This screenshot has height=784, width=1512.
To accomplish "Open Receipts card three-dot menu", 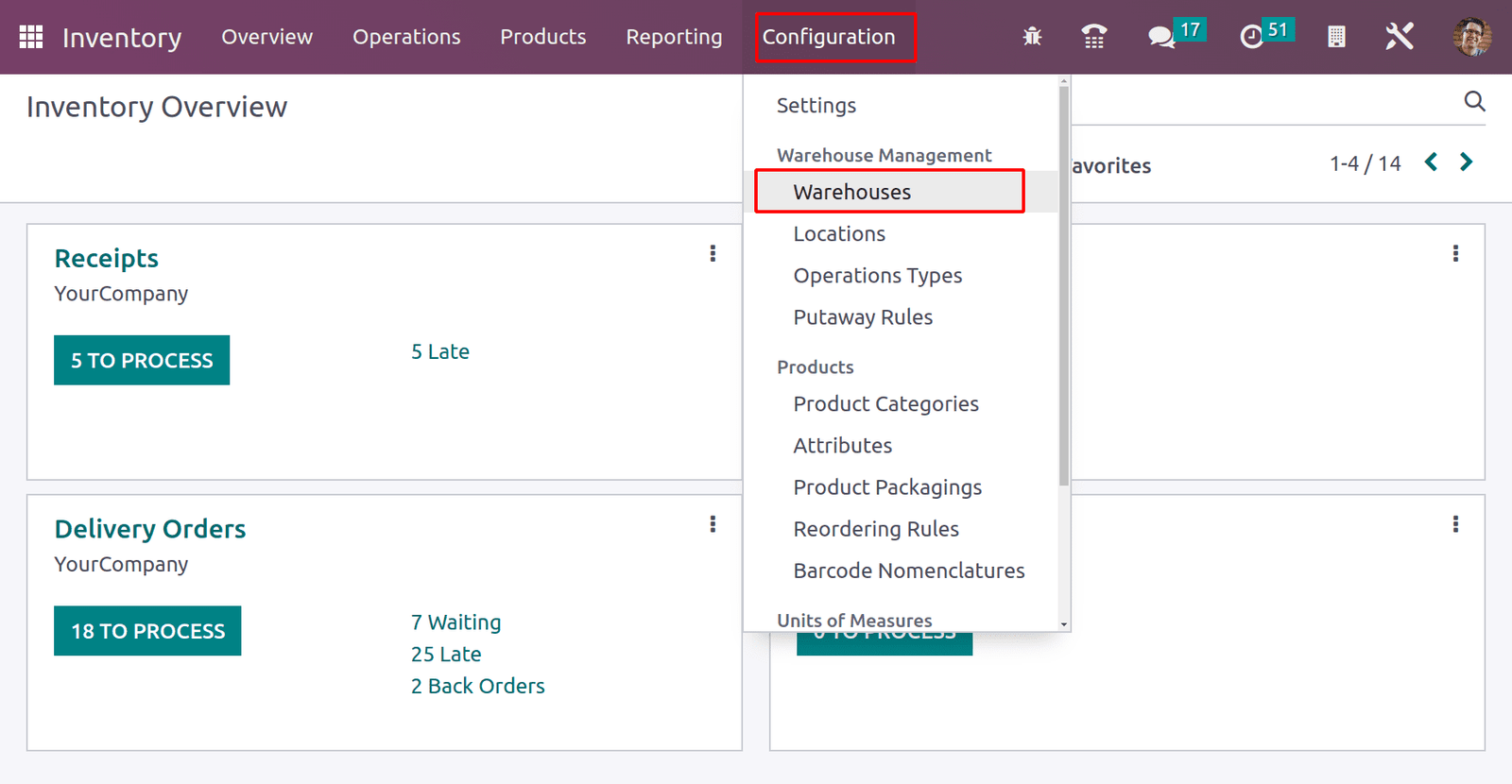I will point(713,253).
